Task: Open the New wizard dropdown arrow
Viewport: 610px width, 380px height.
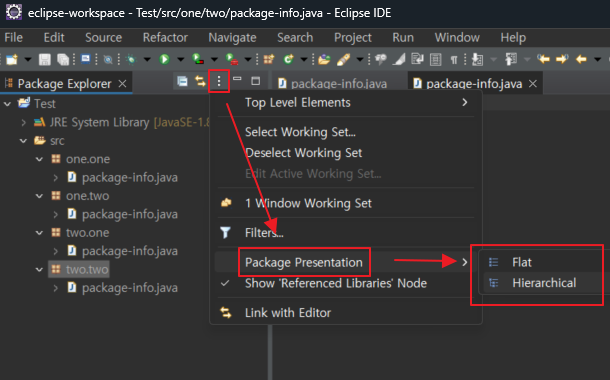Action: (28, 60)
